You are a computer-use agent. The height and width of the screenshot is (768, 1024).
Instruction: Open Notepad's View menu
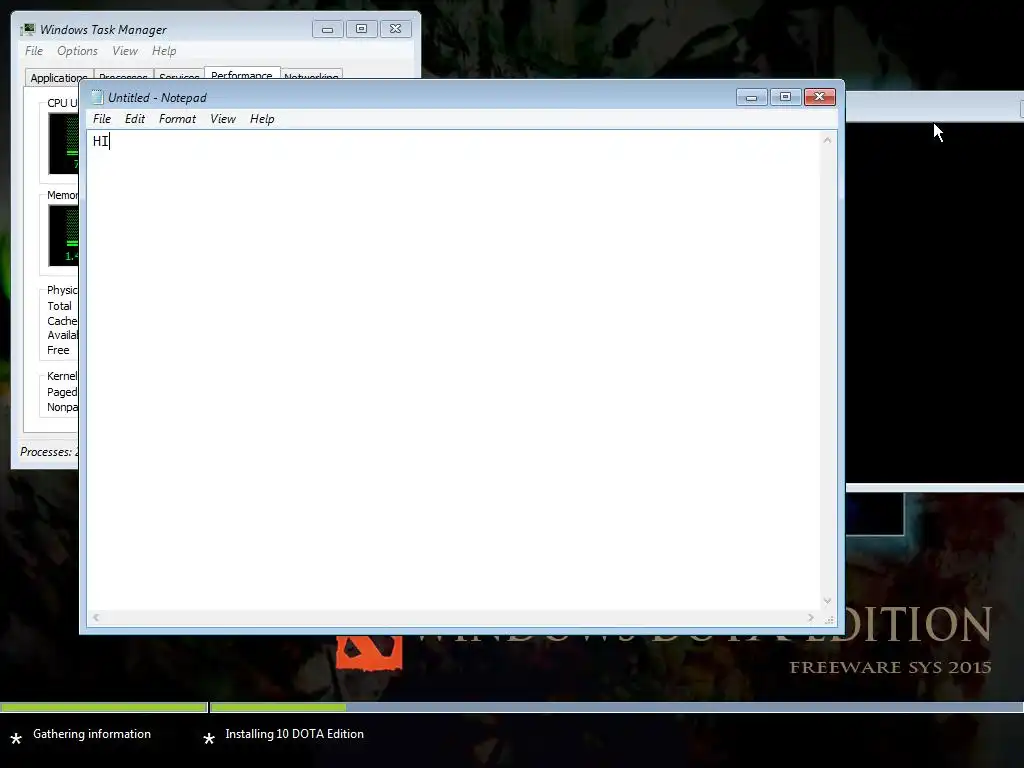coord(223,119)
